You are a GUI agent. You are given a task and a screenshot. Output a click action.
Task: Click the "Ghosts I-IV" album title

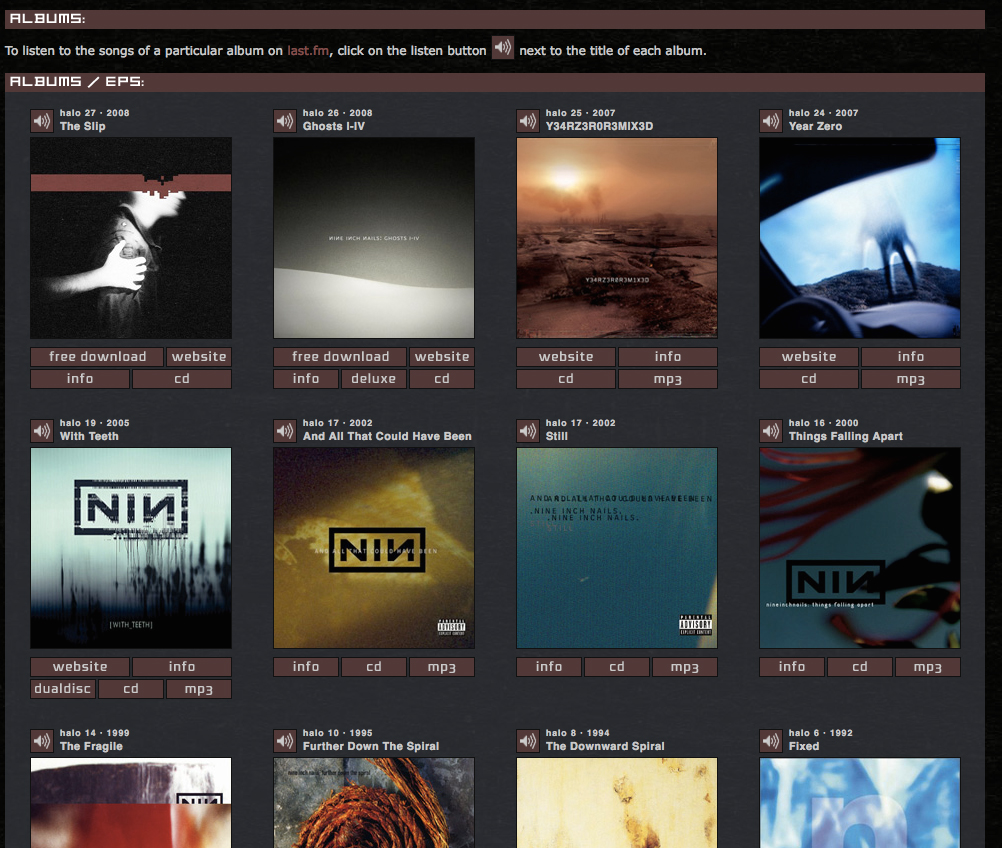(x=334, y=127)
